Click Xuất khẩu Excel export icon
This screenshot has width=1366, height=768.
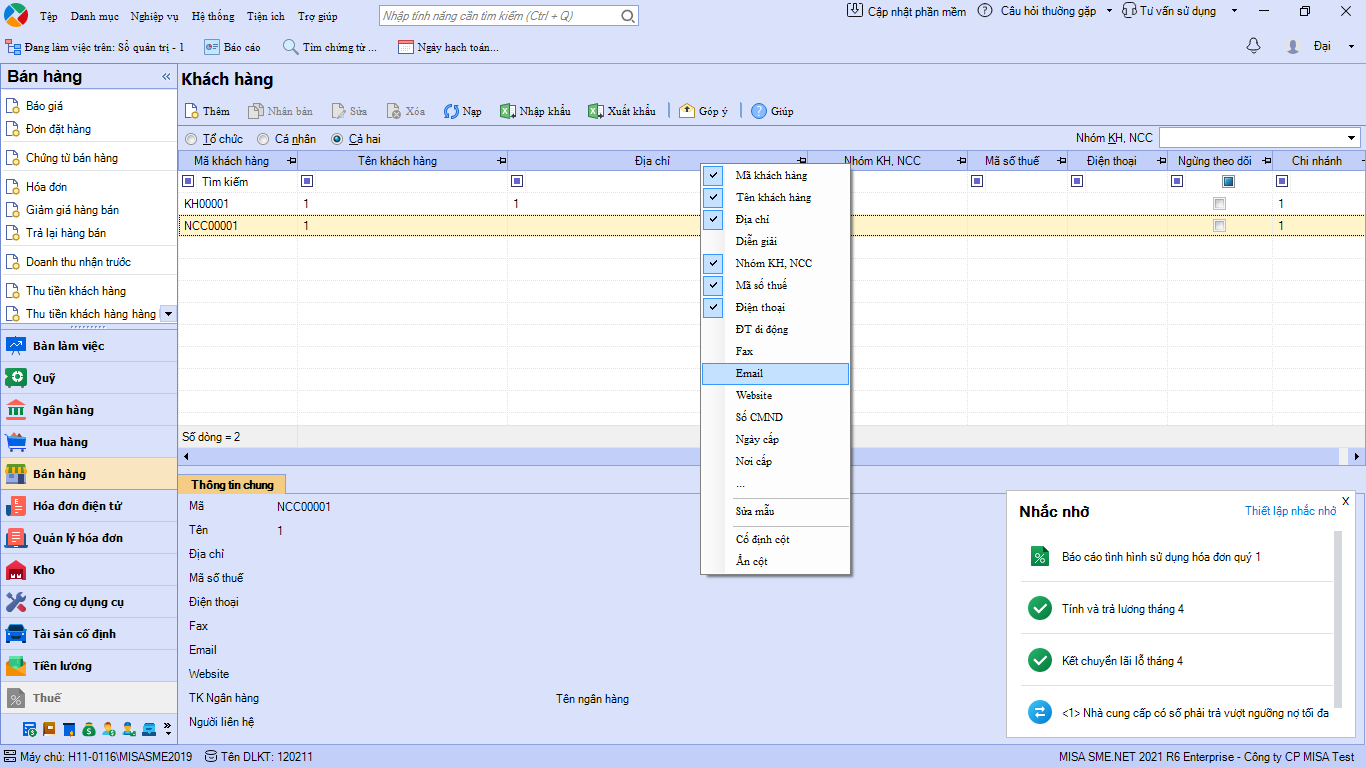click(595, 111)
